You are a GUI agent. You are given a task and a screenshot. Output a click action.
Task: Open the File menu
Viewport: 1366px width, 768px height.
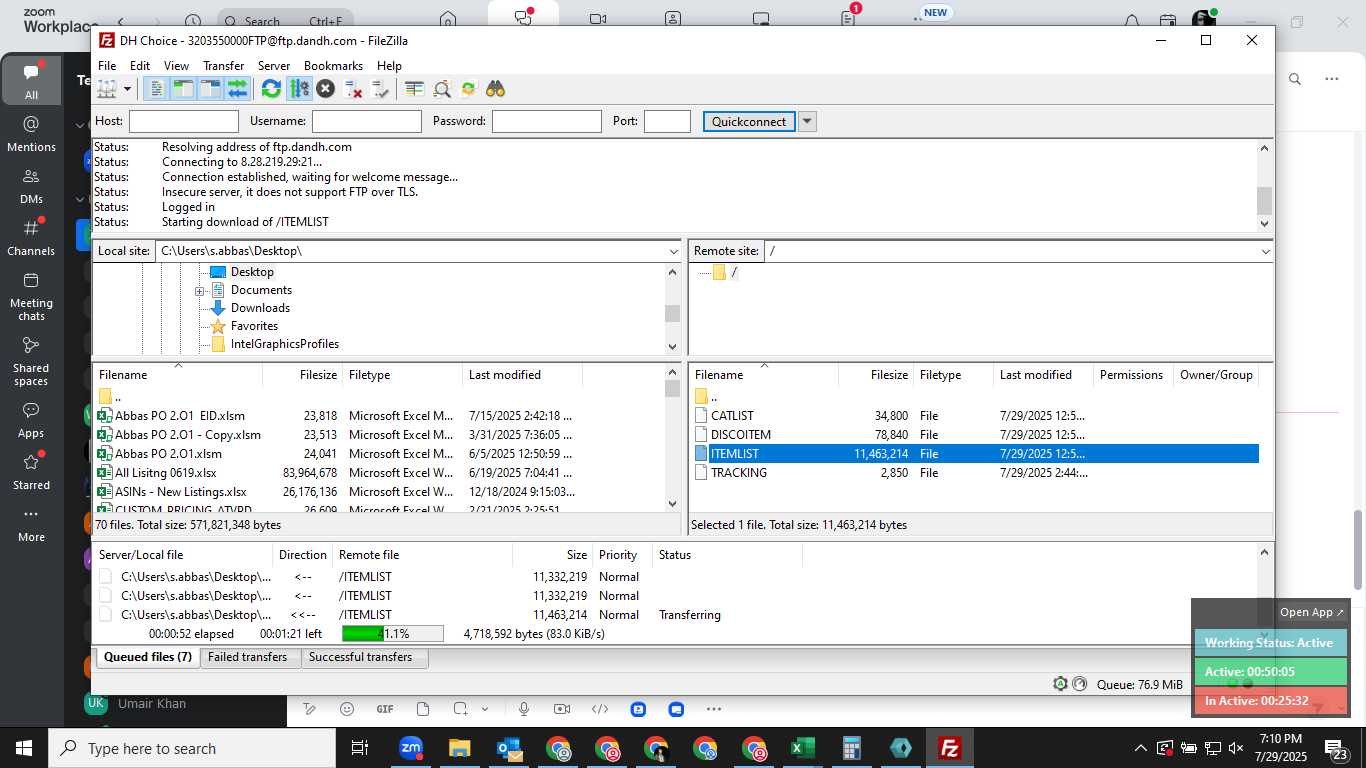tap(107, 66)
